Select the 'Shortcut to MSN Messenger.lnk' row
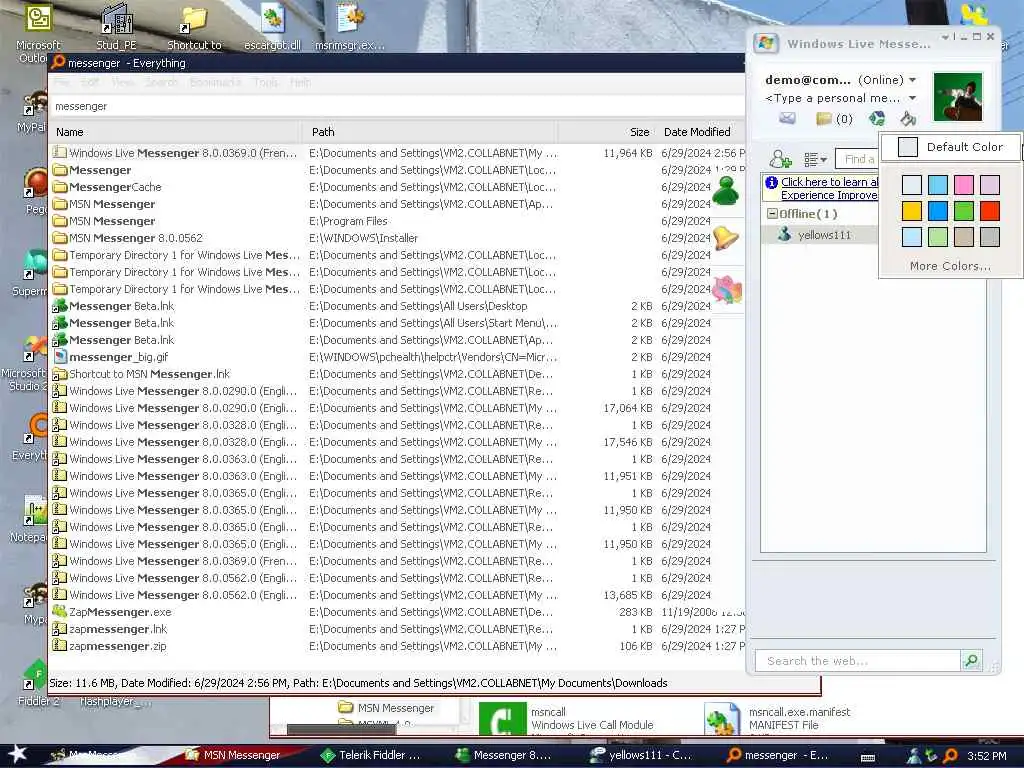 (397, 374)
